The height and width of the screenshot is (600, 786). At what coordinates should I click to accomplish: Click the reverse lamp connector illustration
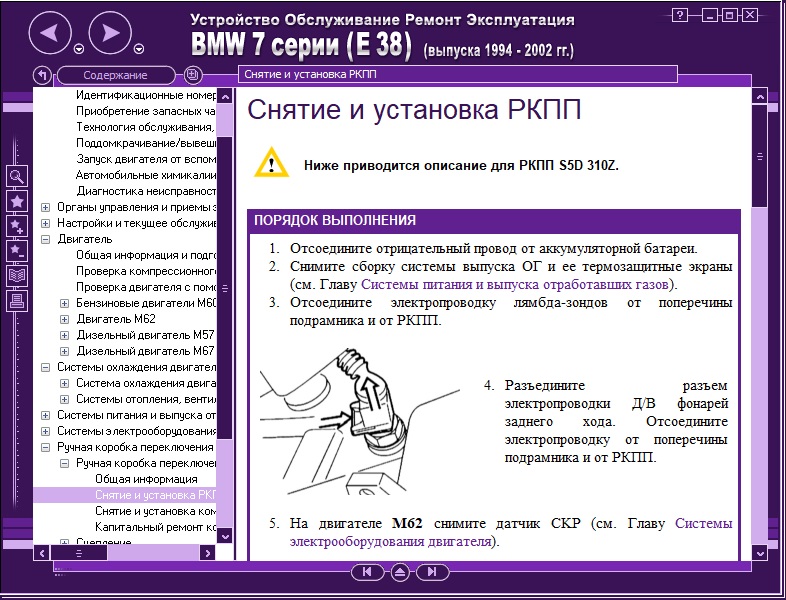click(360, 420)
